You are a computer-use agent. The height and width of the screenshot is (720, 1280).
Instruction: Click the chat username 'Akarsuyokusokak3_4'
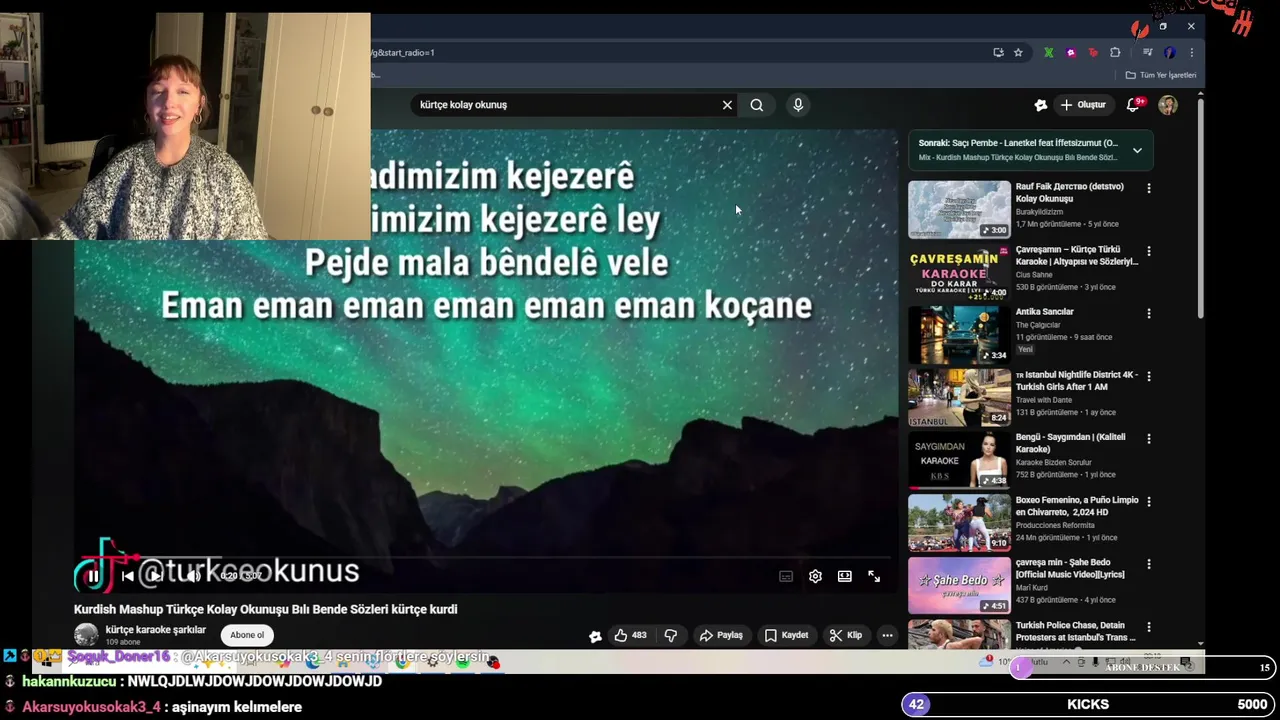(91, 707)
